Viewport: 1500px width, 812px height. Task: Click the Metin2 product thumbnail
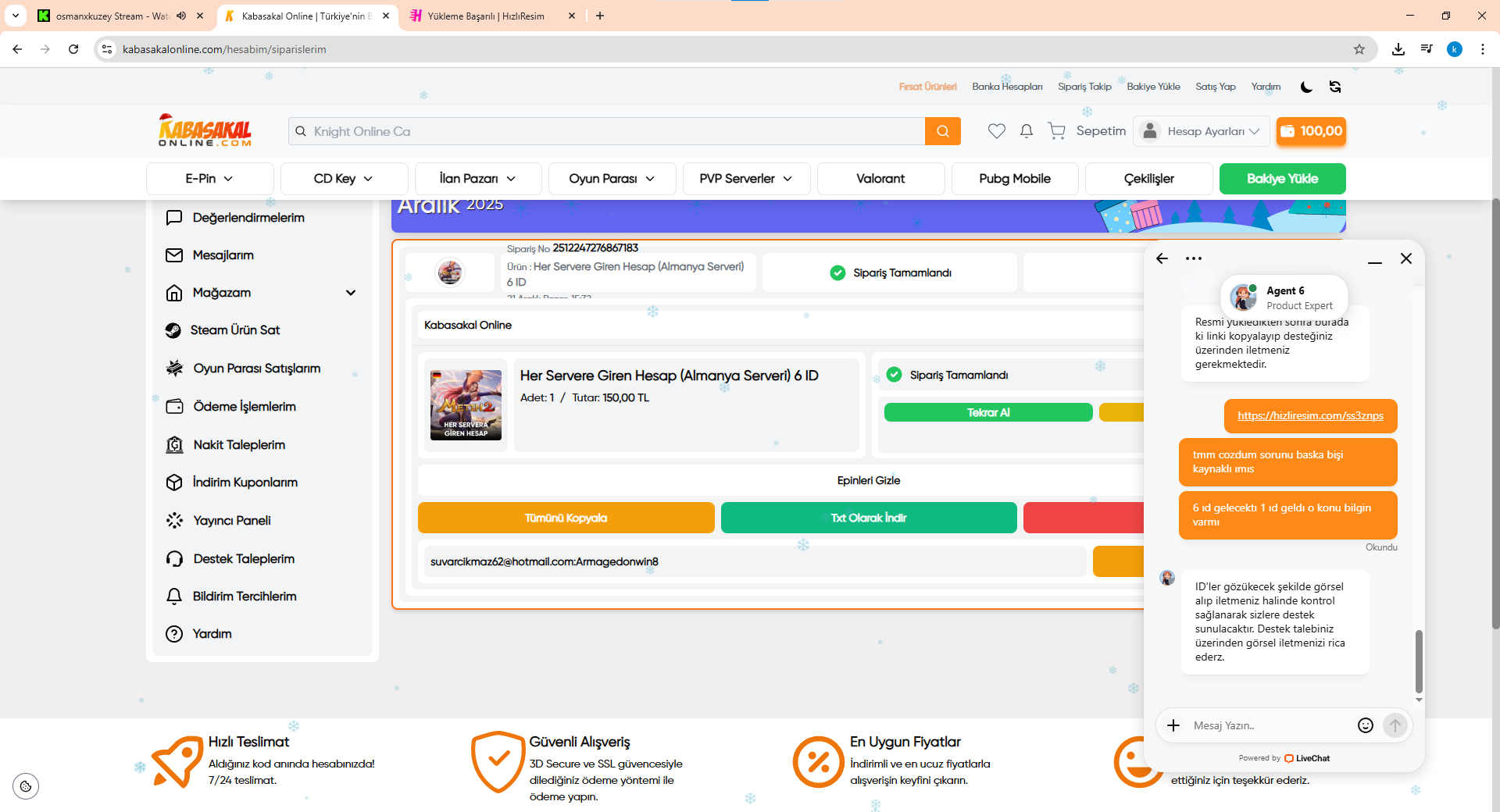coord(466,405)
